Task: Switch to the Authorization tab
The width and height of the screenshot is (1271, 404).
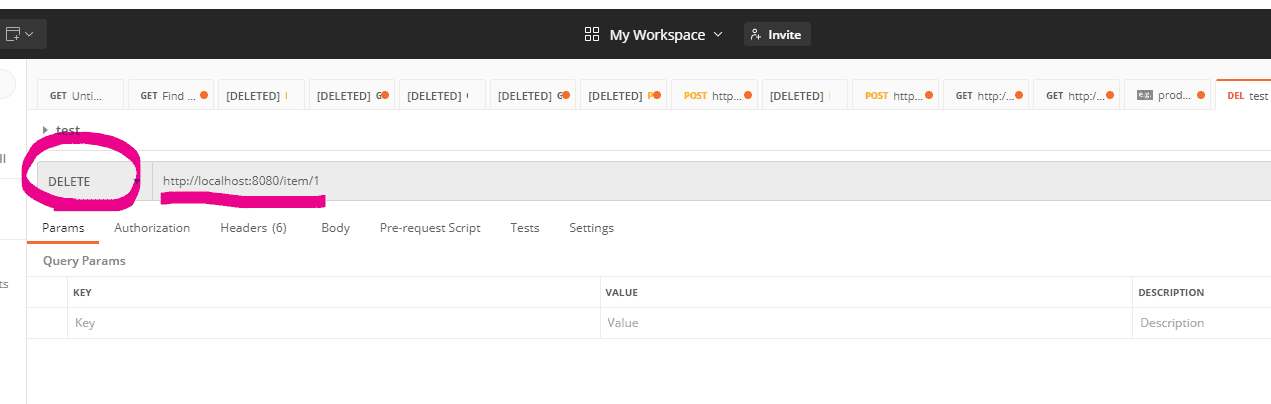Action: tap(152, 228)
